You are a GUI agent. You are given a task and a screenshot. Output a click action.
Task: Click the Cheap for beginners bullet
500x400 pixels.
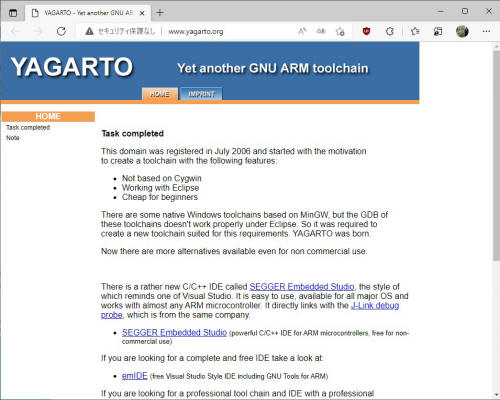[x=160, y=197]
